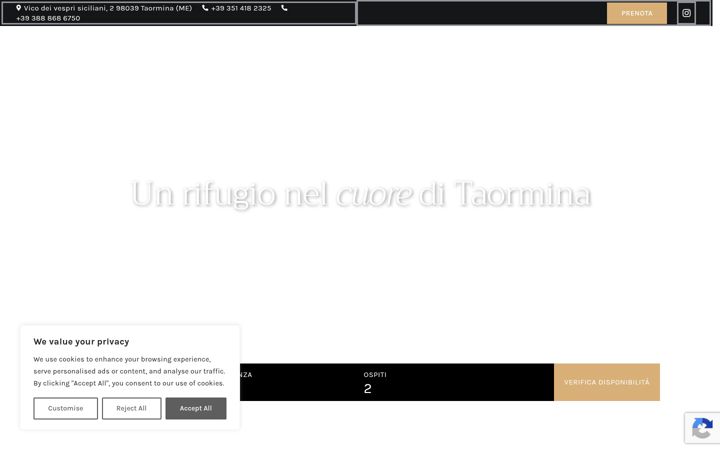Click the PRENOTA button
The width and height of the screenshot is (720, 450).
tap(636, 13)
